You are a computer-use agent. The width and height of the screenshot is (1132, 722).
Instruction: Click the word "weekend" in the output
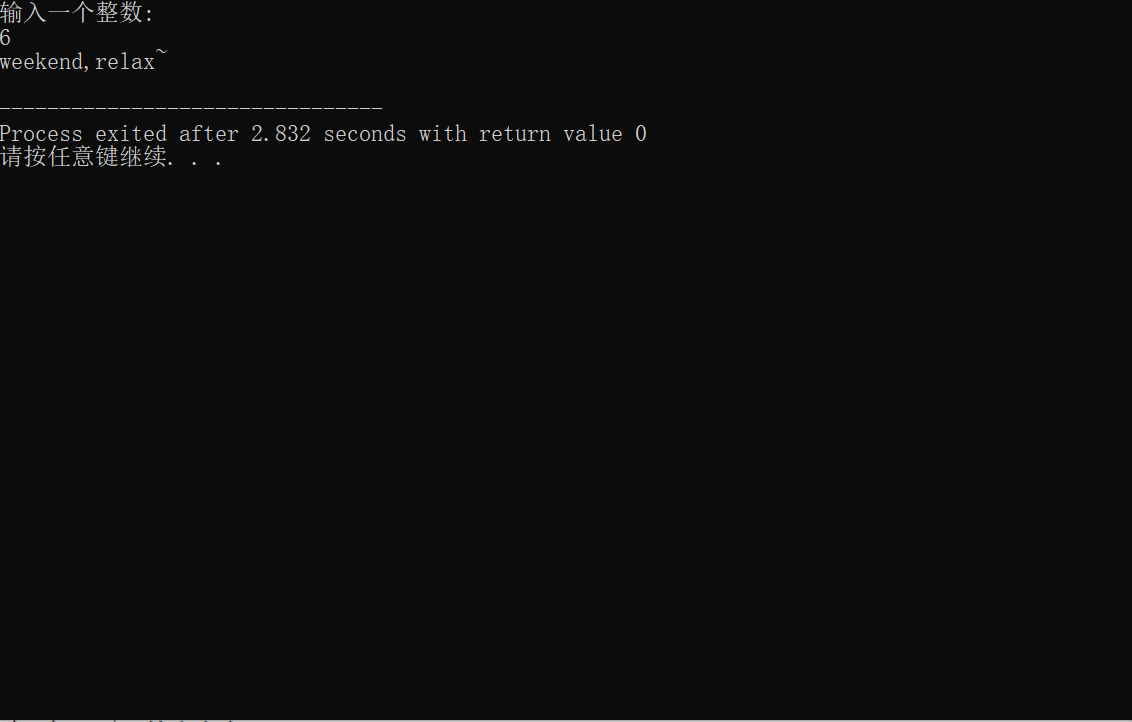point(41,63)
